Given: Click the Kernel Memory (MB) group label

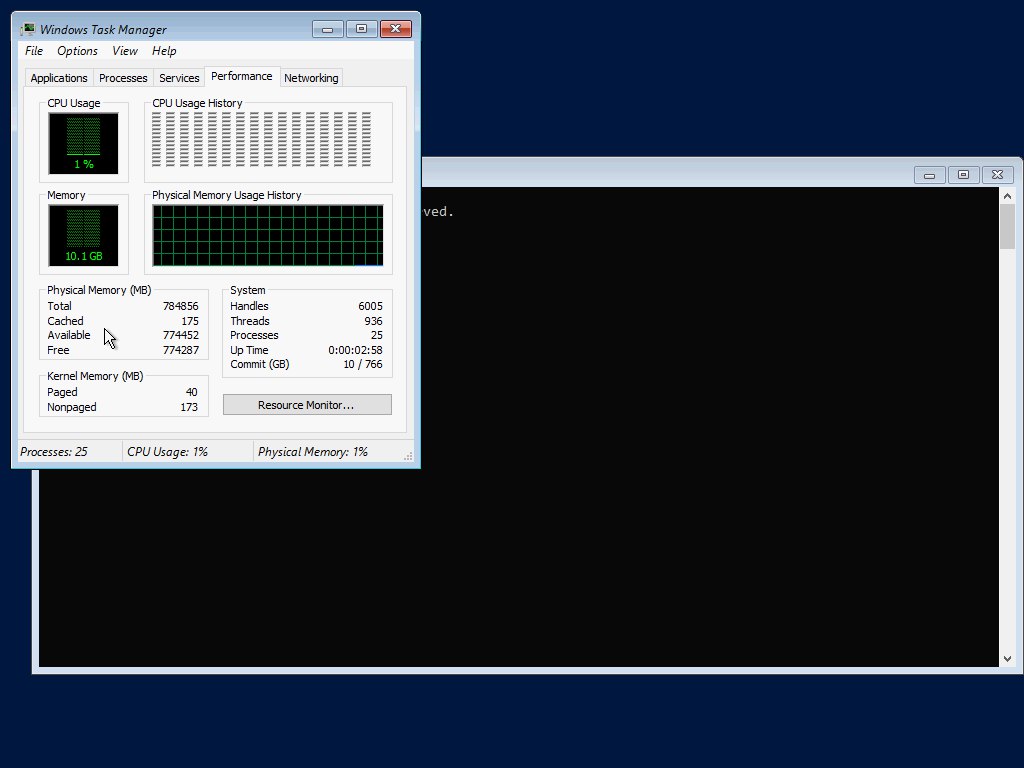Looking at the screenshot, I should (x=95, y=376).
